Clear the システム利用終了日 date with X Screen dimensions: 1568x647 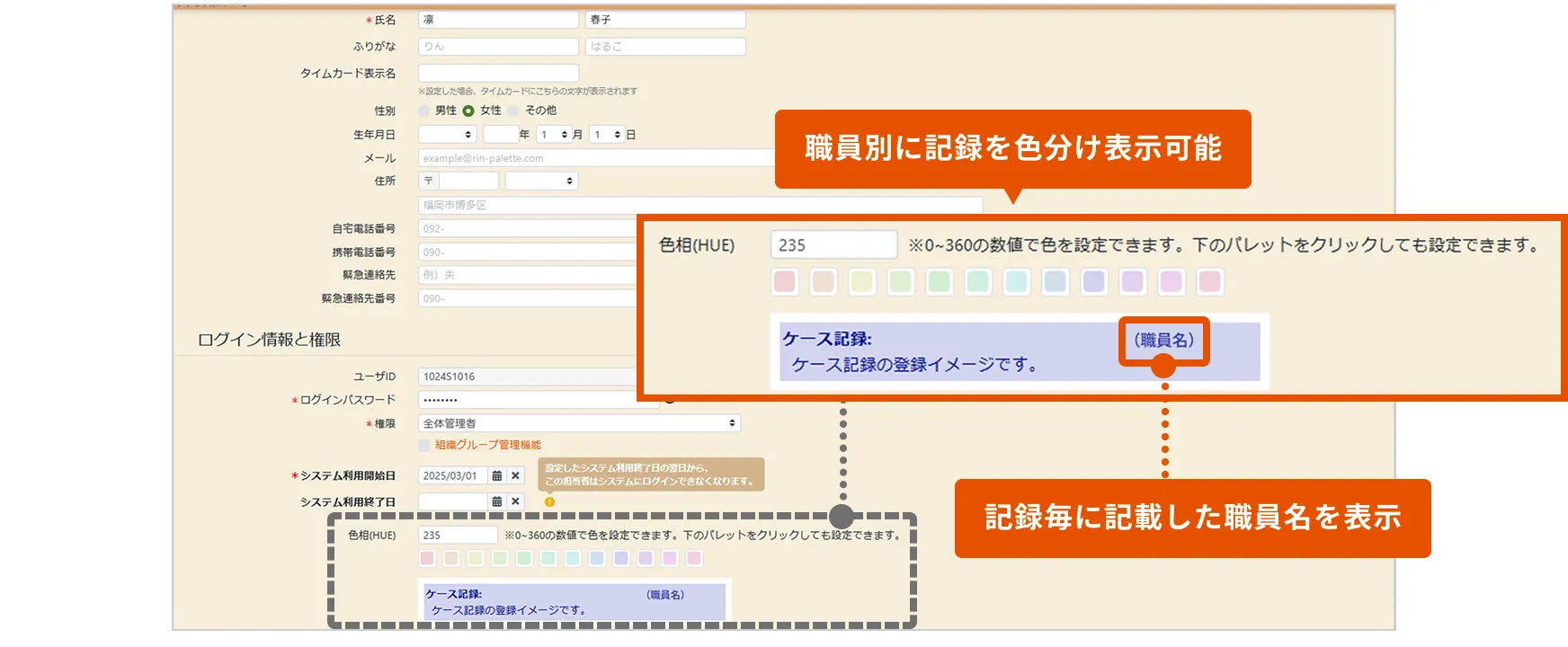516,501
